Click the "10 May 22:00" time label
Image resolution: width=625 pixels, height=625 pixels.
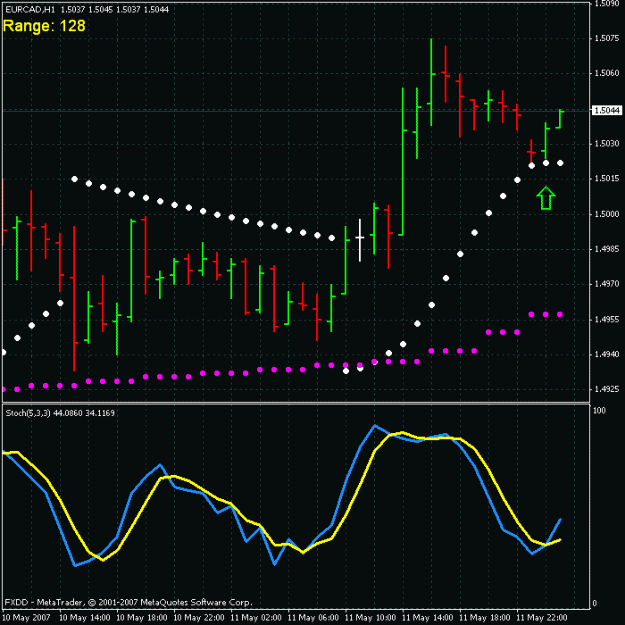tap(199, 617)
